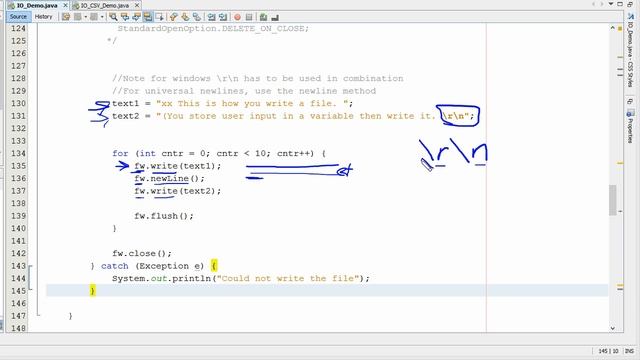Open the Forward history dropdown arrow
Screen dimensions: 640x360
pyautogui.click(x=102, y=17)
